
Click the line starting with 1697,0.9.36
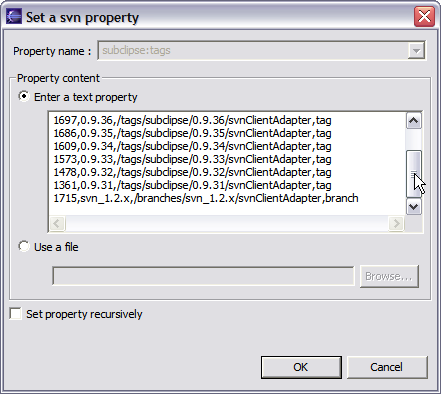click(x=192, y=120)
